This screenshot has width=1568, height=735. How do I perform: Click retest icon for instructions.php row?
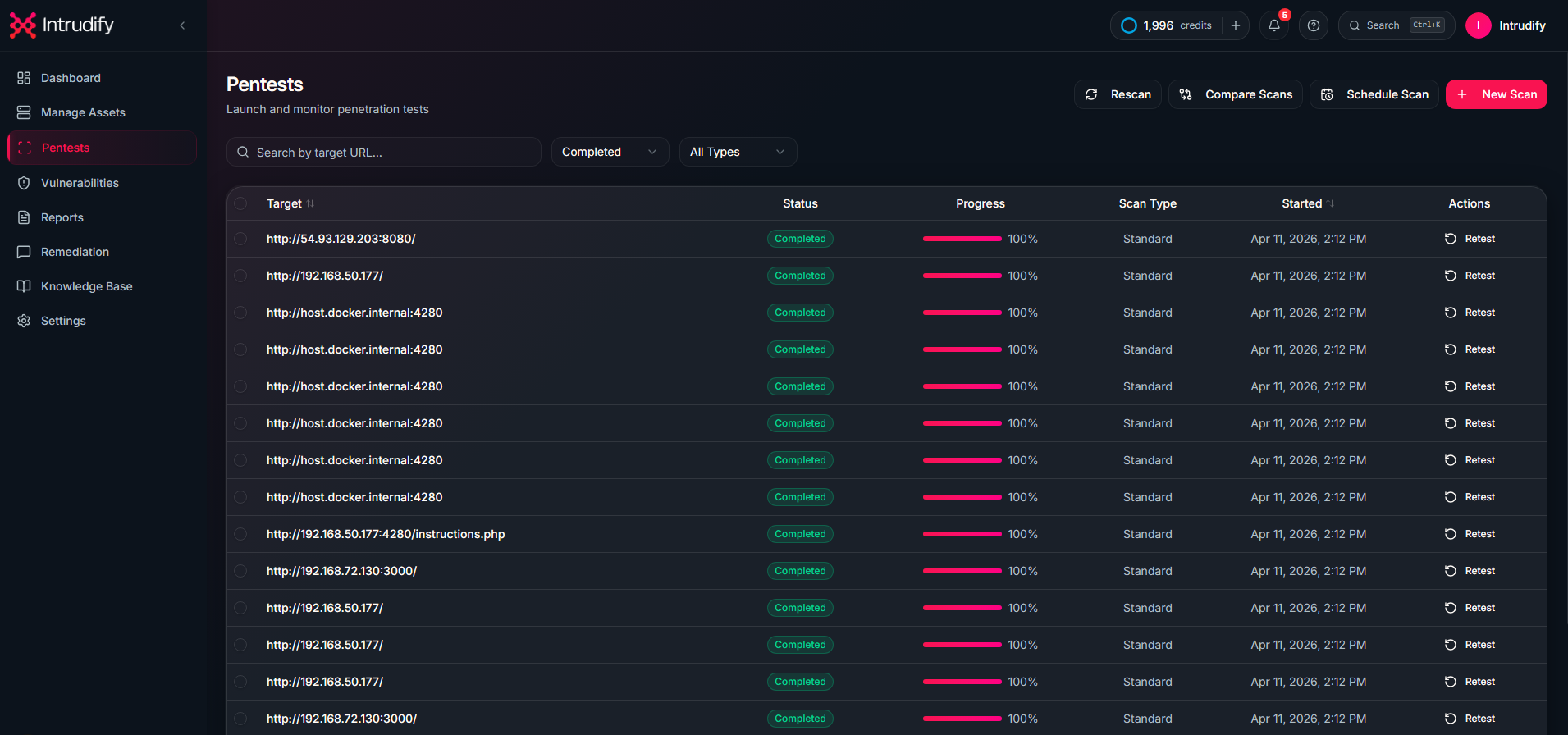pos(1451,534)
